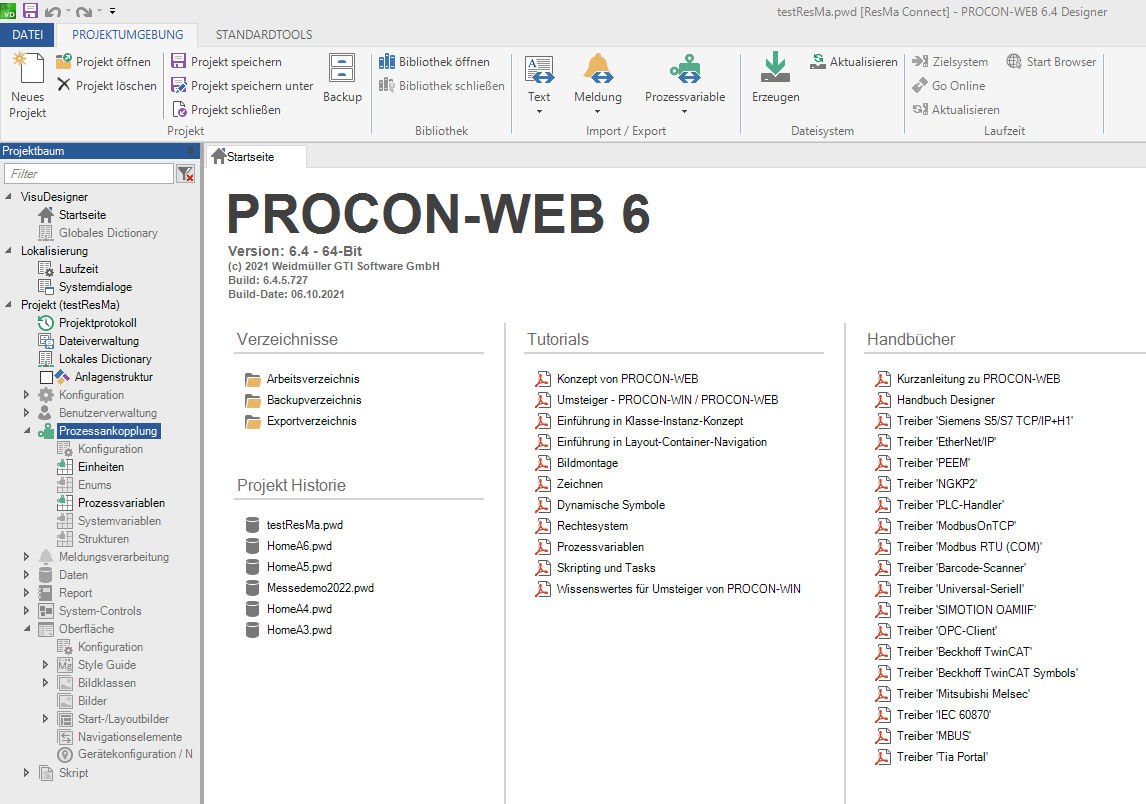Viewport: 1146px width, 804px height.
Task: Select Prozessvariablen in the project tree
Action: click(121, 503)
